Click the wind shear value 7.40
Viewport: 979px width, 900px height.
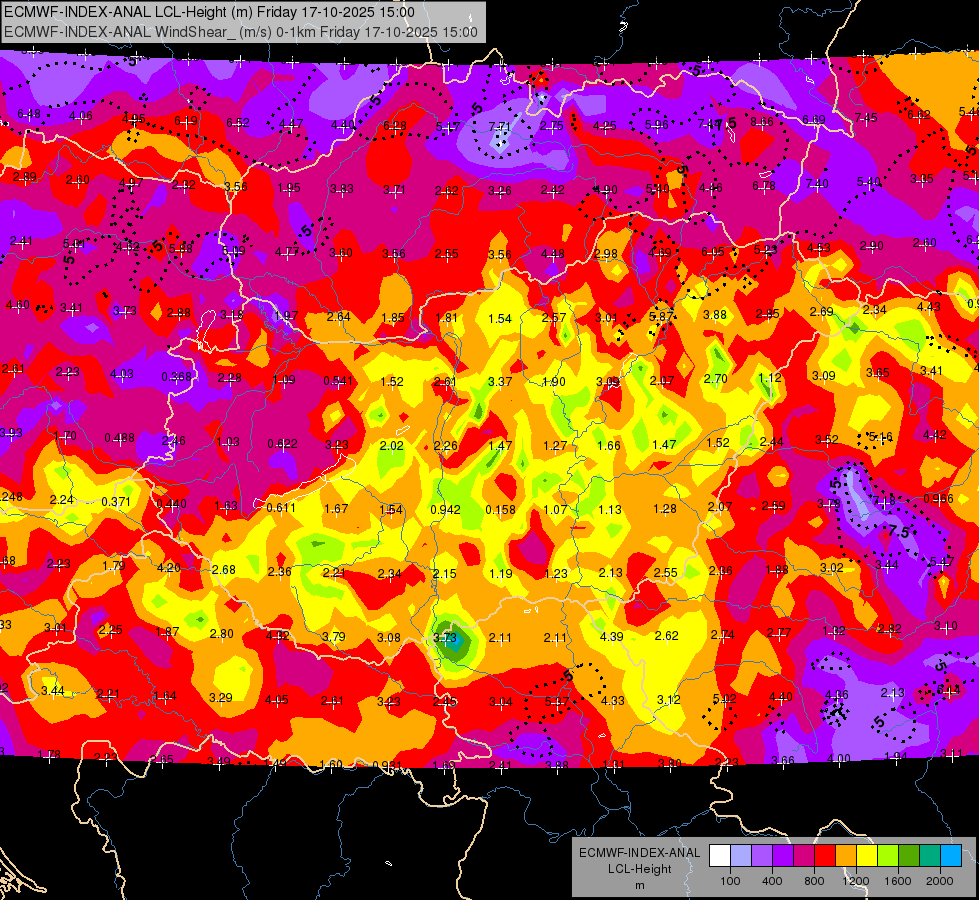point(817,184)
